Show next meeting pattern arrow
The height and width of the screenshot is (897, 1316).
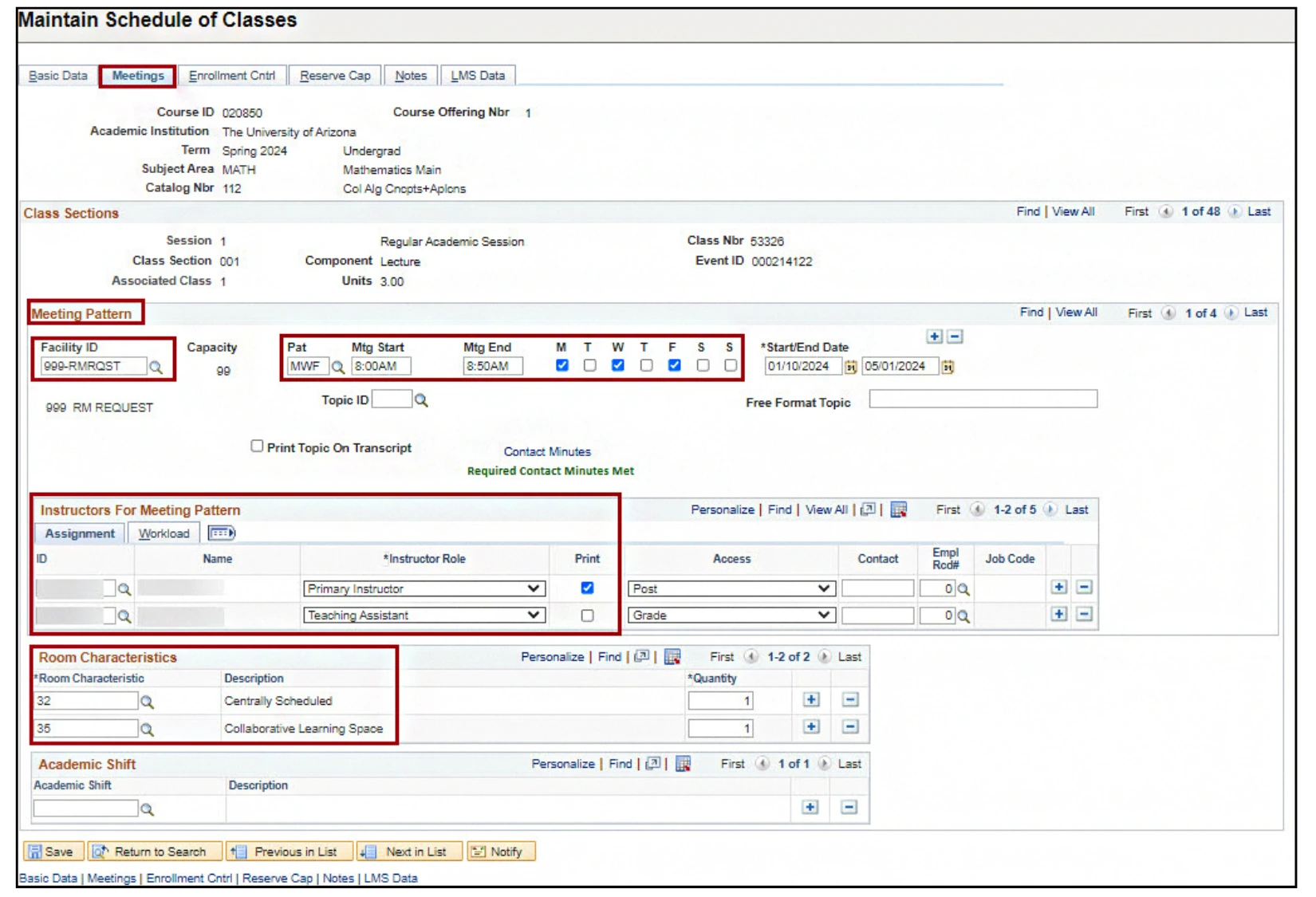pyautogui.click(x=1231, y=313)
